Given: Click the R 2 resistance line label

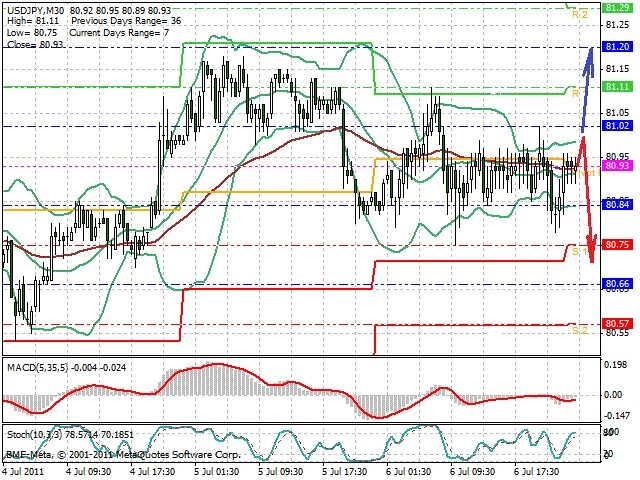Looking at the screenshot, I should pyautogui.click(x=580, y=15).
